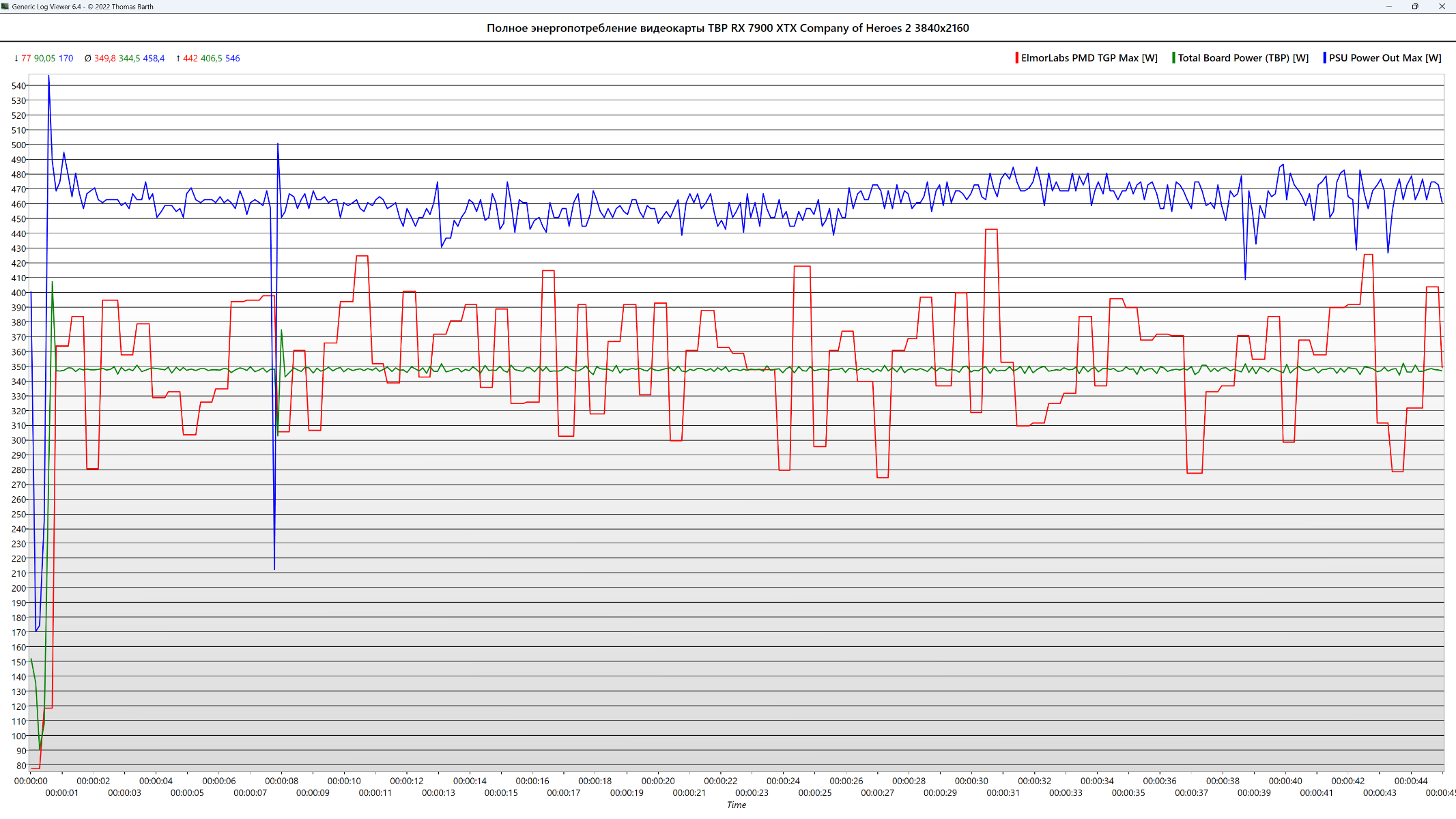Restore down the Generic Log Viewer window

coord(1415,6)
